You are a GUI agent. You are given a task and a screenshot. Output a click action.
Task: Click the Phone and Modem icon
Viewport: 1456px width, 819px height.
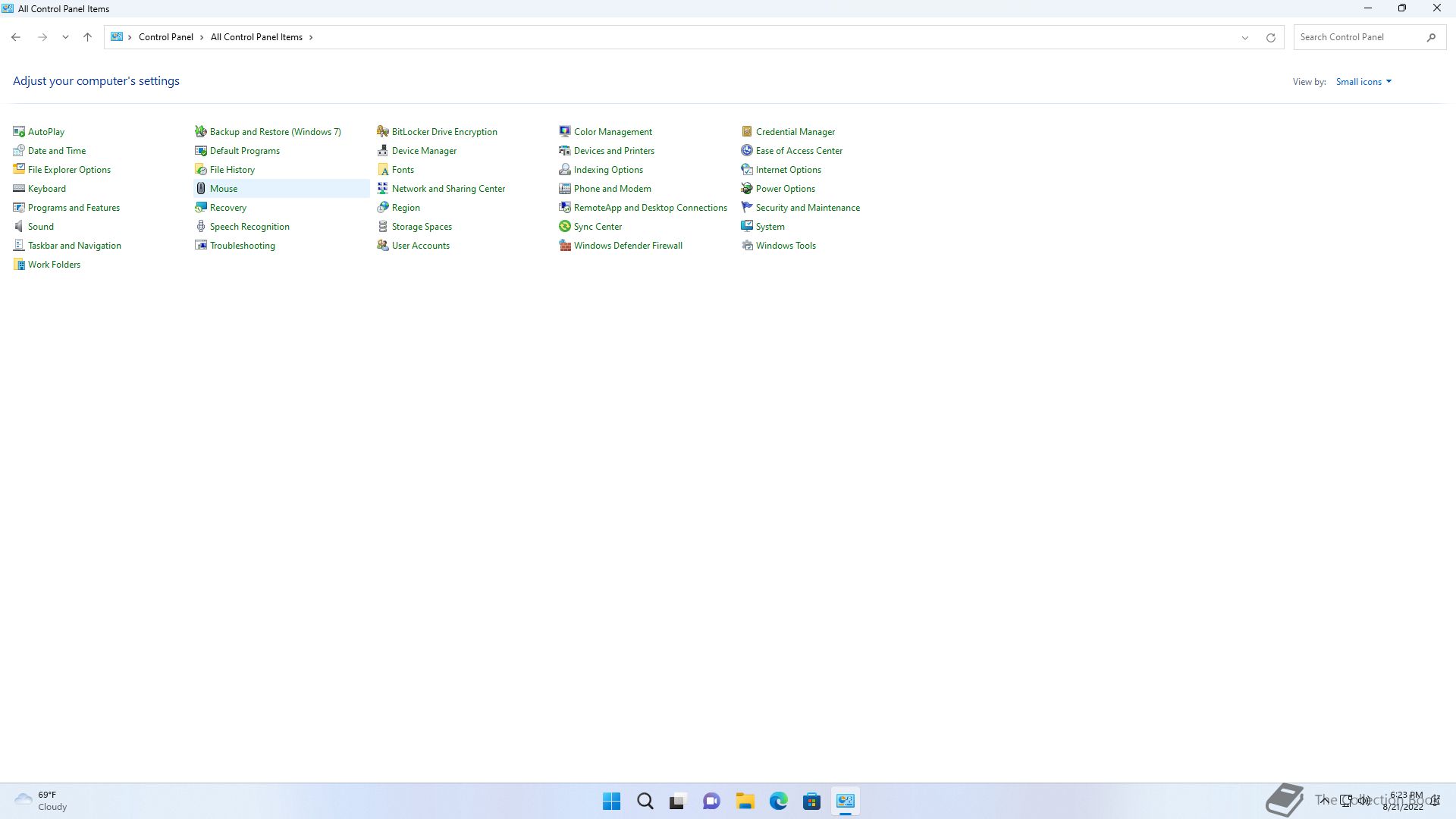(565, 189)
